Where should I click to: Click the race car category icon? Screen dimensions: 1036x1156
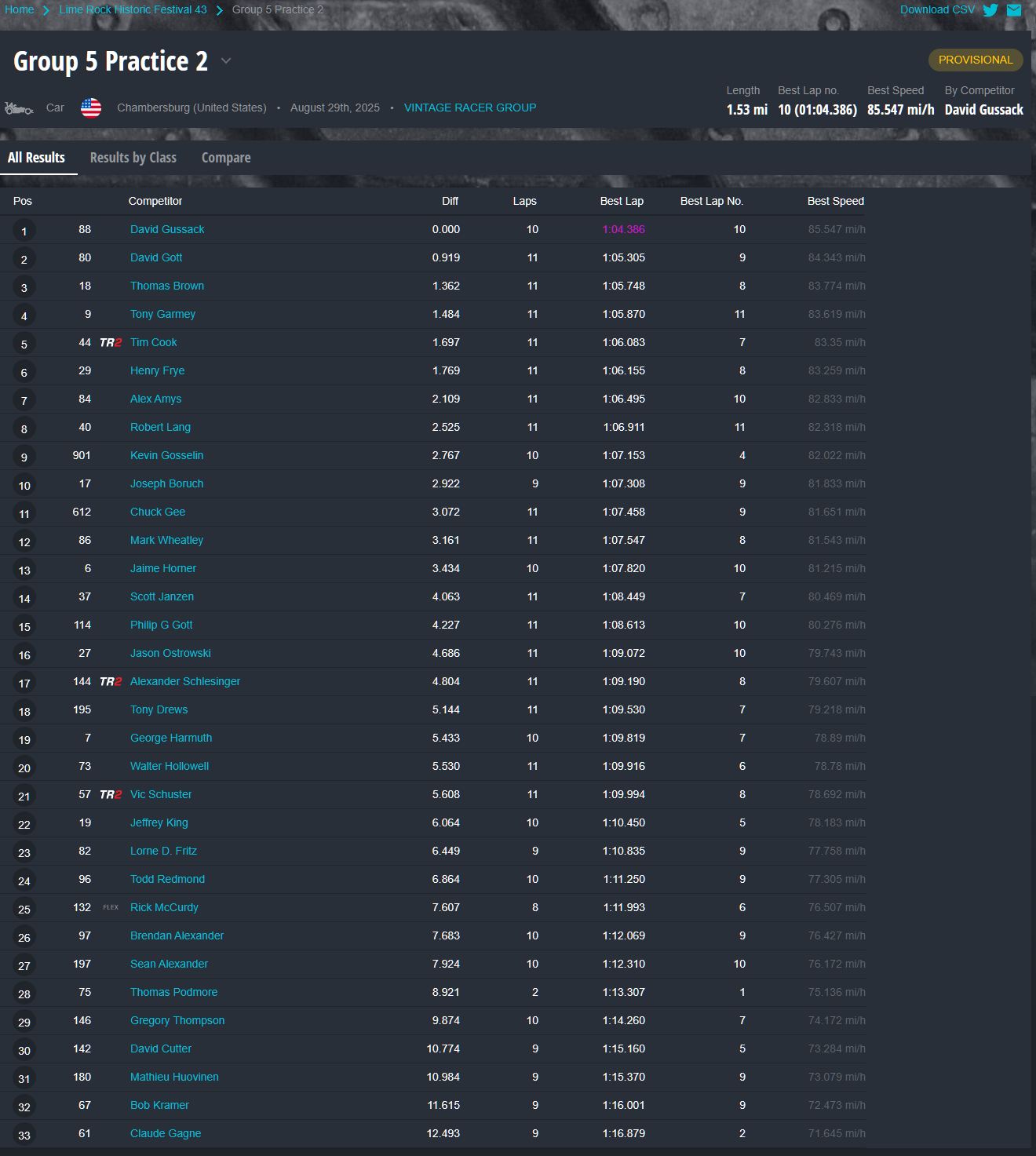(x=19, y=108)
